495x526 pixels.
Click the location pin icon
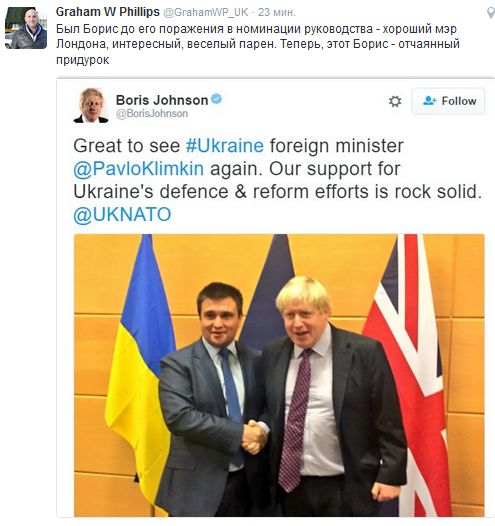click(x=491, y=13)
